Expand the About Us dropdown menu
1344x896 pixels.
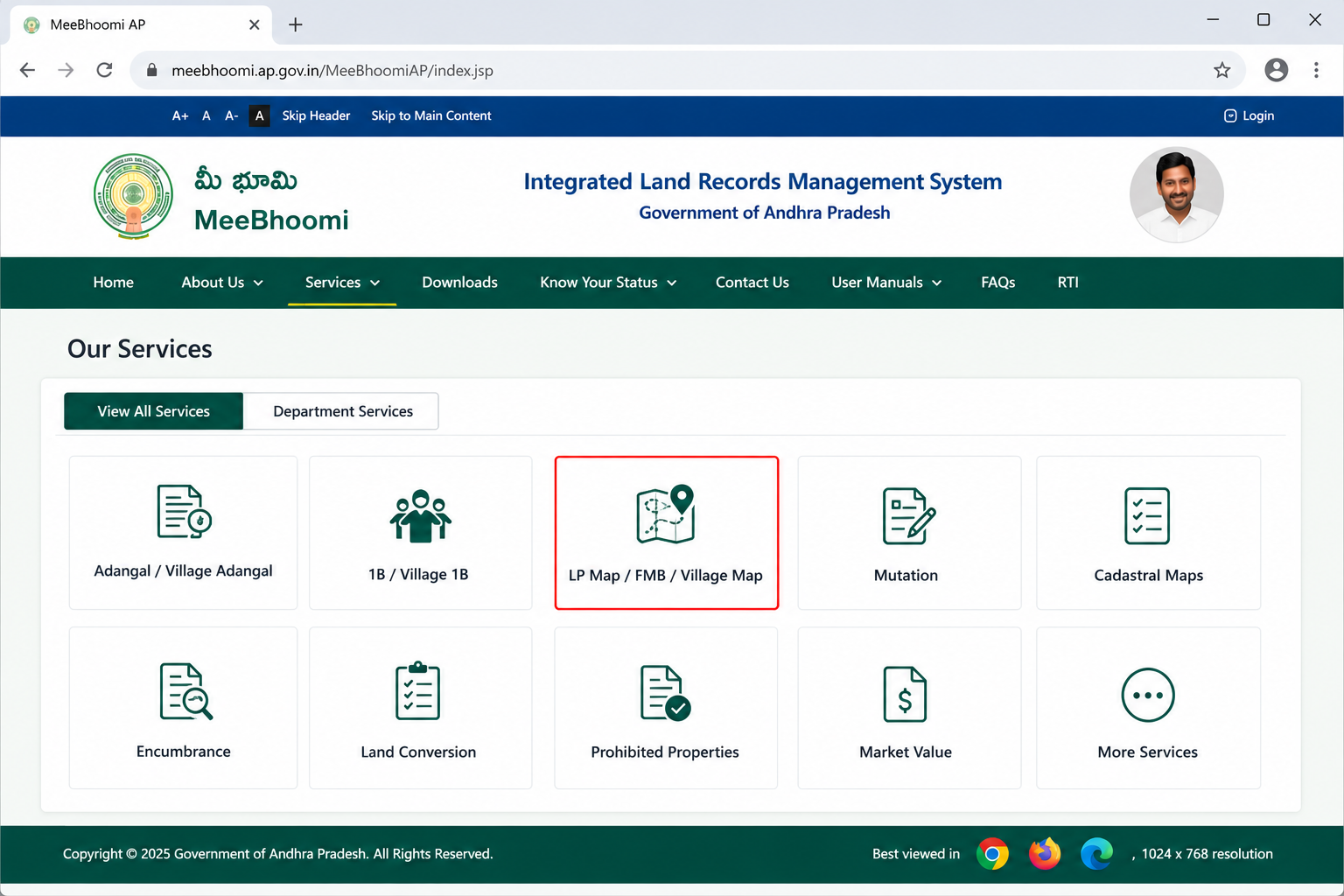[222, 283]
